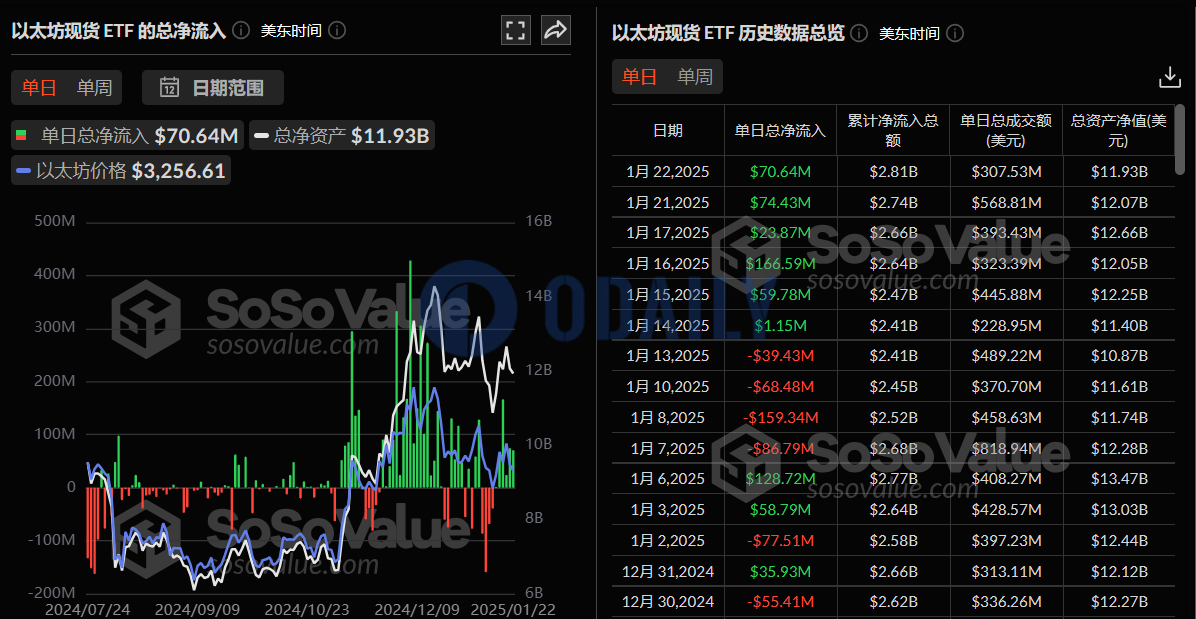Open fullscreen view of net inflow chart

click(x=516, y=30)
